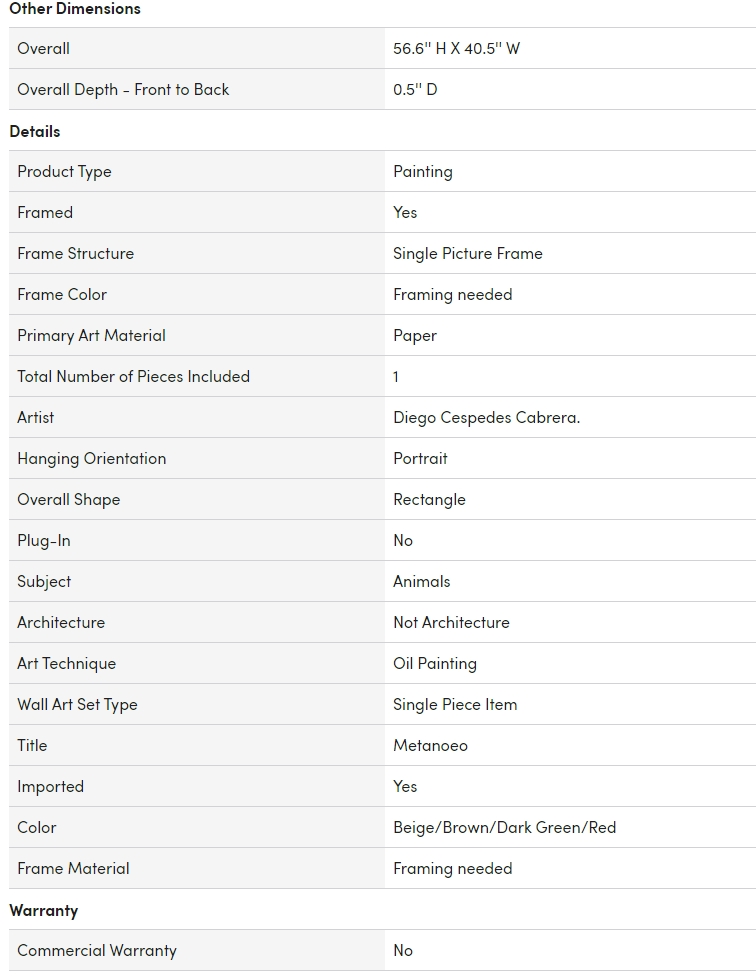The width and height of the screenshot is (756, 979).
Task: Select the 'Total Number of Pieces Included' label
Action: (133, 376)
